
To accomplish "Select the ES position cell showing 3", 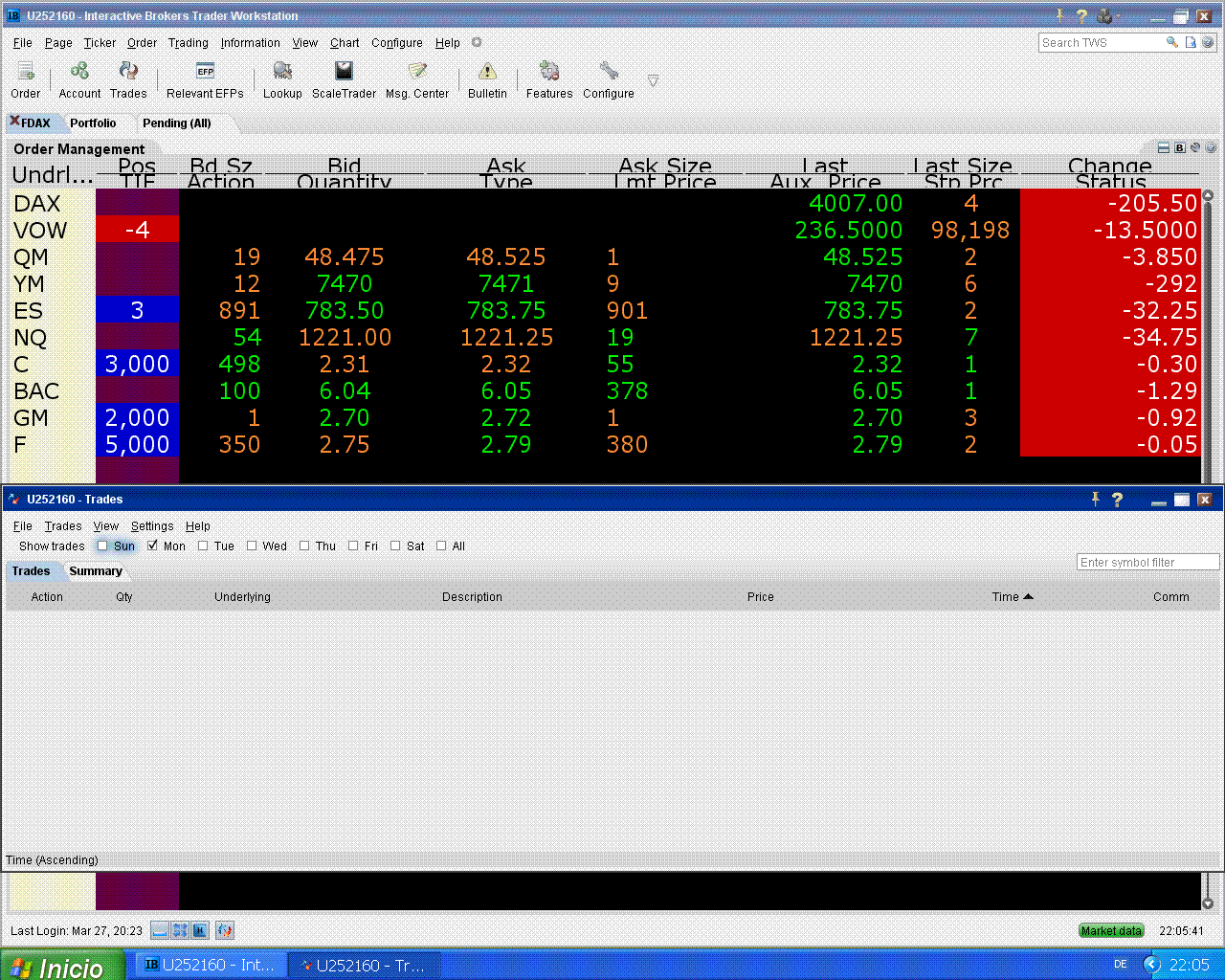I will (x=137, y=310).
